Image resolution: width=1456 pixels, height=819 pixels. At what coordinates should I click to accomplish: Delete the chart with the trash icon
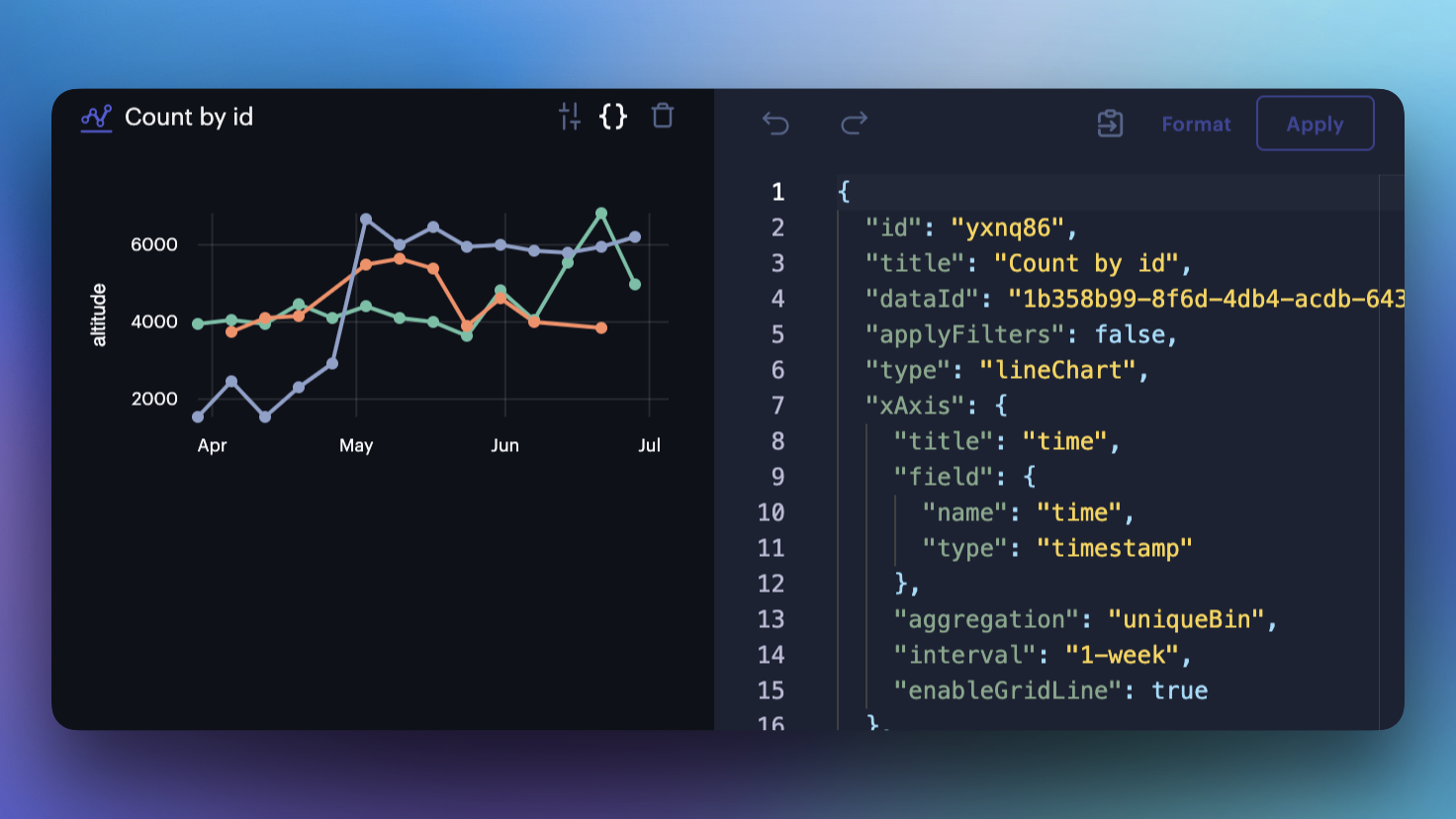(663, 116)
